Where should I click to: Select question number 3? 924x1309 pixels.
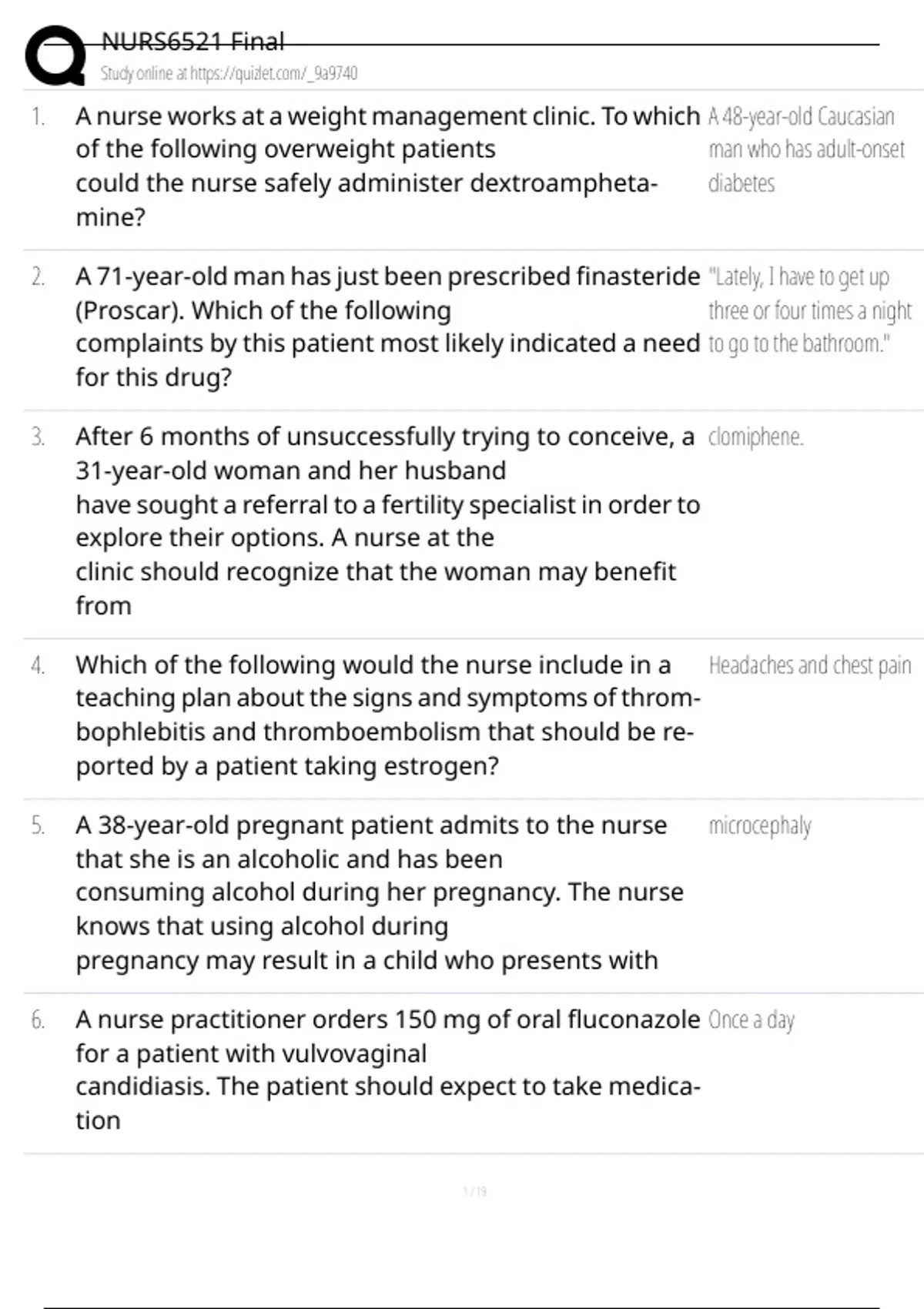pos(38,437)
